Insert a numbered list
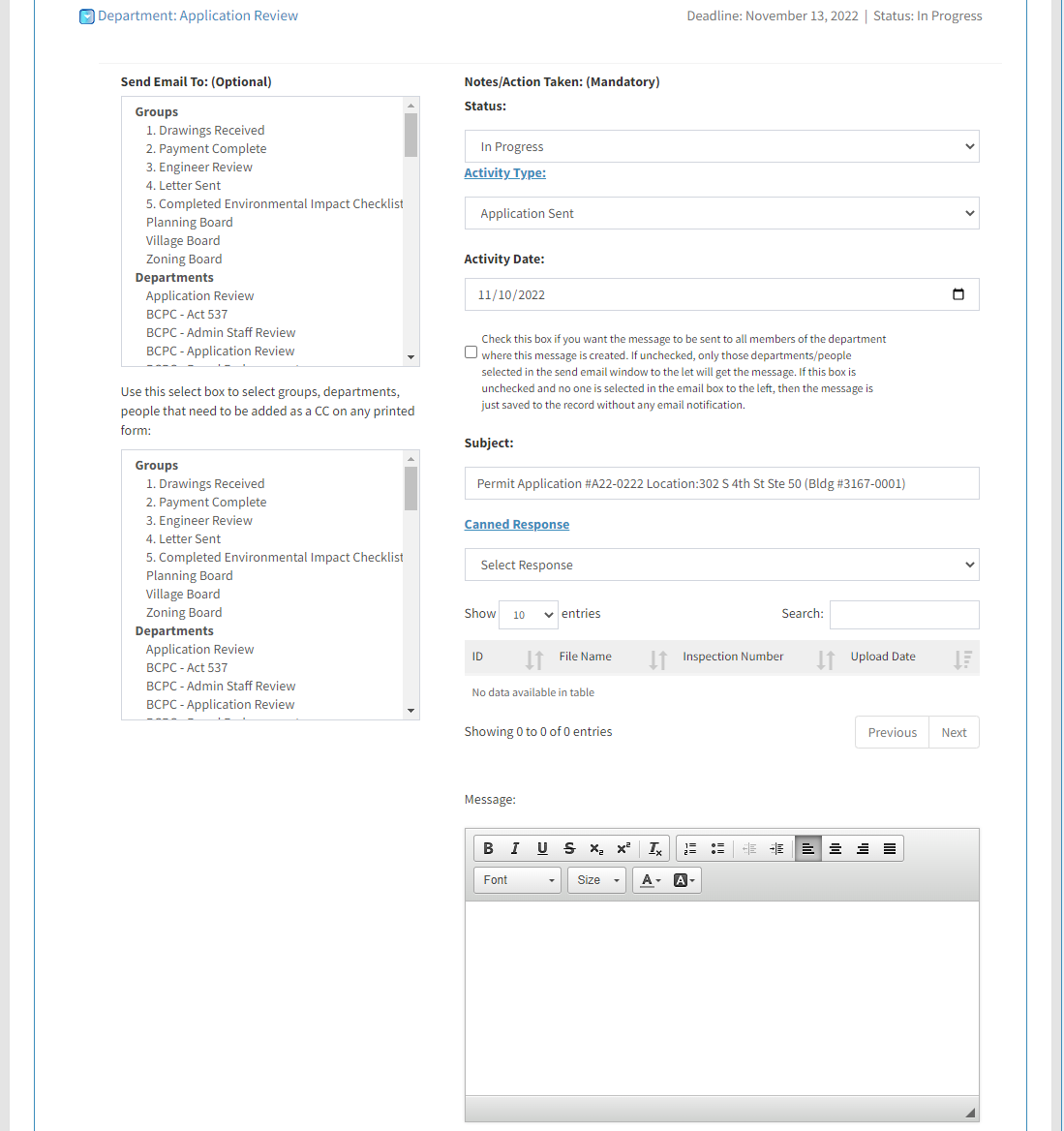1064x1131 pixels. (690, 848)
